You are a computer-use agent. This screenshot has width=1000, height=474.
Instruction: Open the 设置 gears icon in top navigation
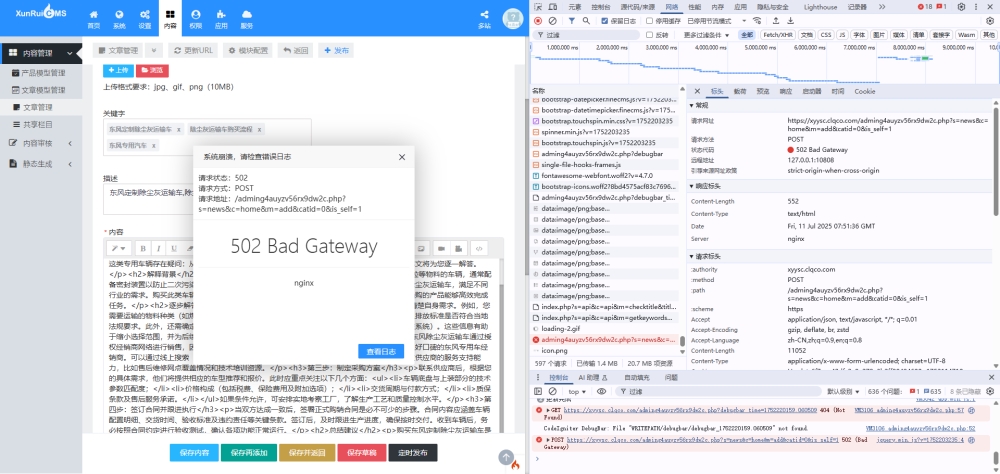pyautogui.click(x=145, y=15)
